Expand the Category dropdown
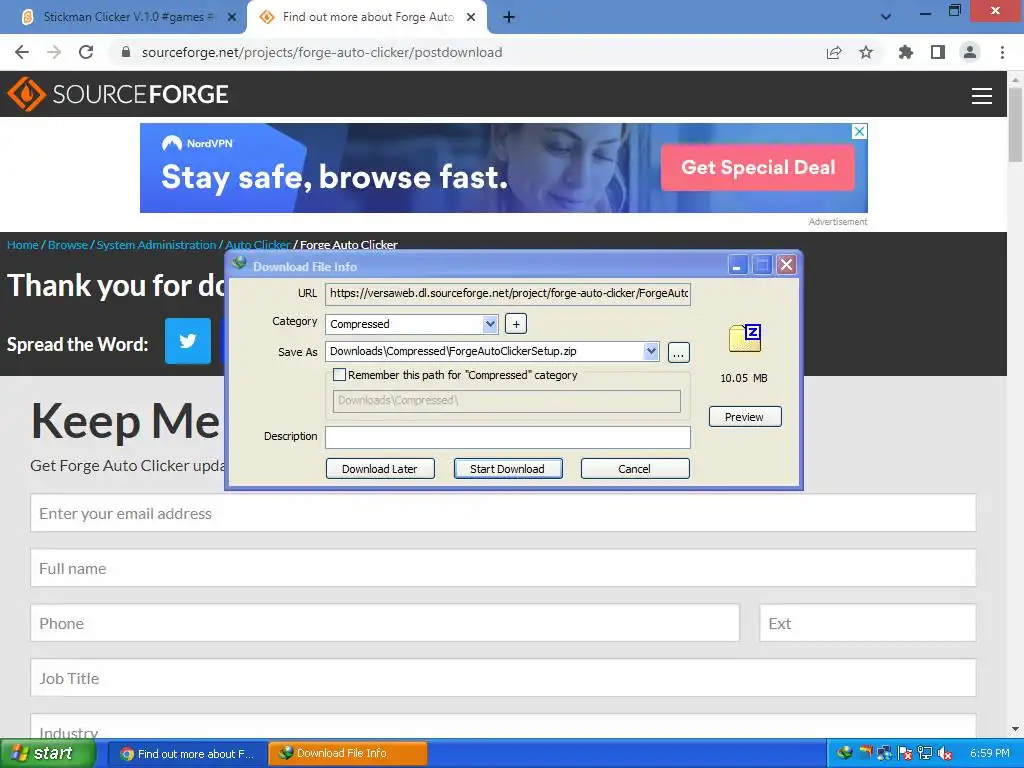1024x768 pixels. point(490,324)
